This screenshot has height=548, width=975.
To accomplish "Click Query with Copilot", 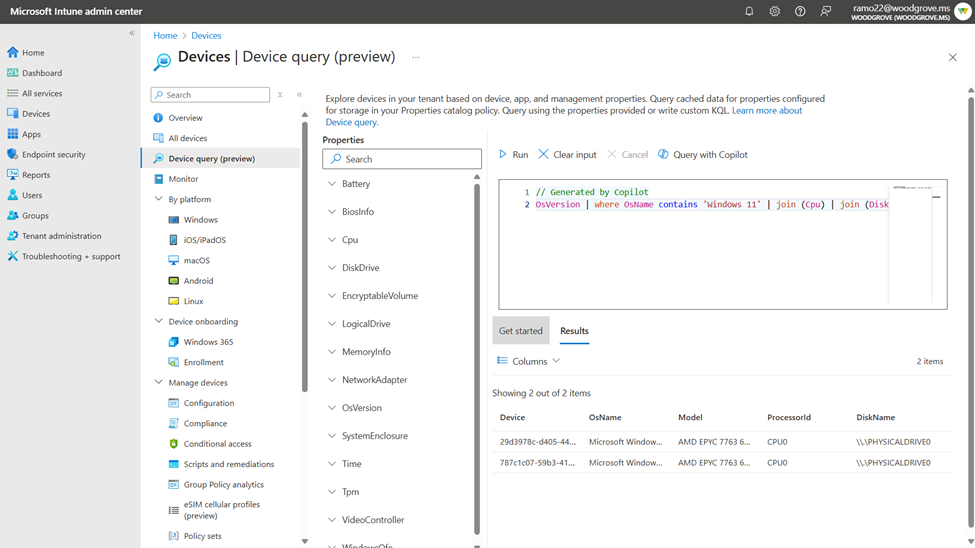I will 703,154.
